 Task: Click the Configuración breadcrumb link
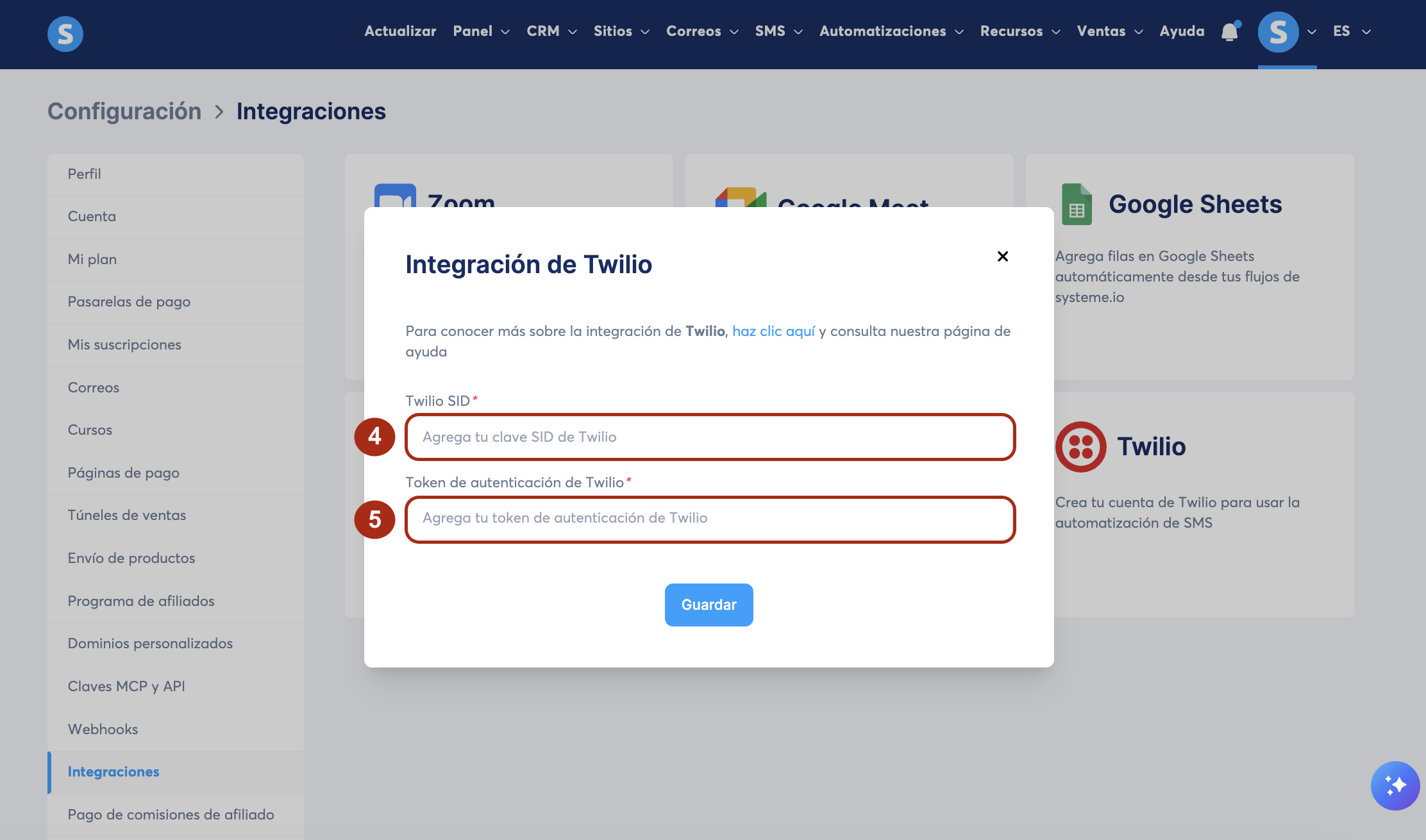tap(124, 112)
